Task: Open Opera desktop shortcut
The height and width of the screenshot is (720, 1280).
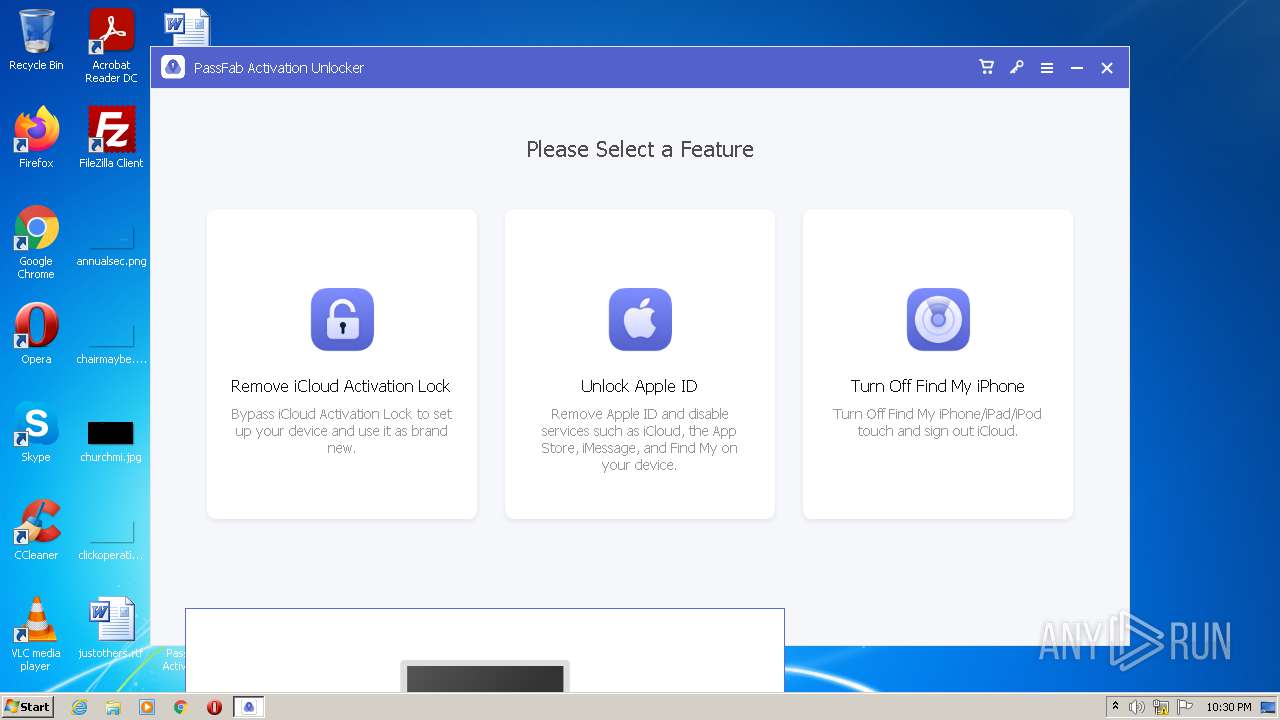Action: coord(36,334)
